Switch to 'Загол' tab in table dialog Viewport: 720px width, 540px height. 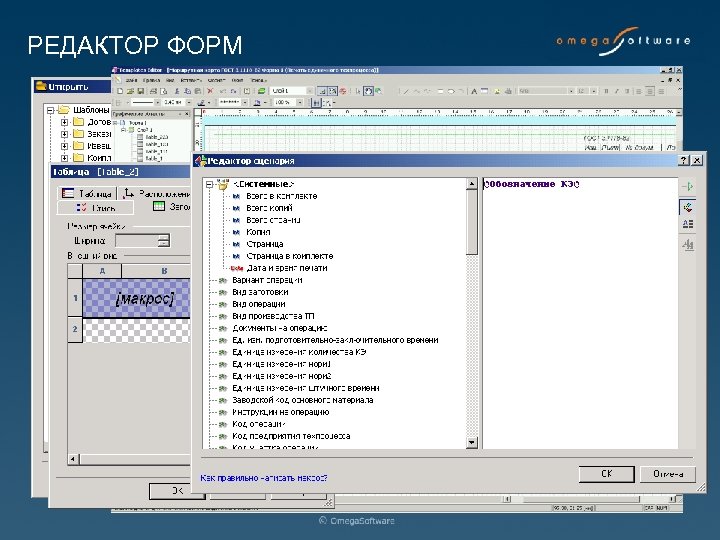(x=171, y=207)
